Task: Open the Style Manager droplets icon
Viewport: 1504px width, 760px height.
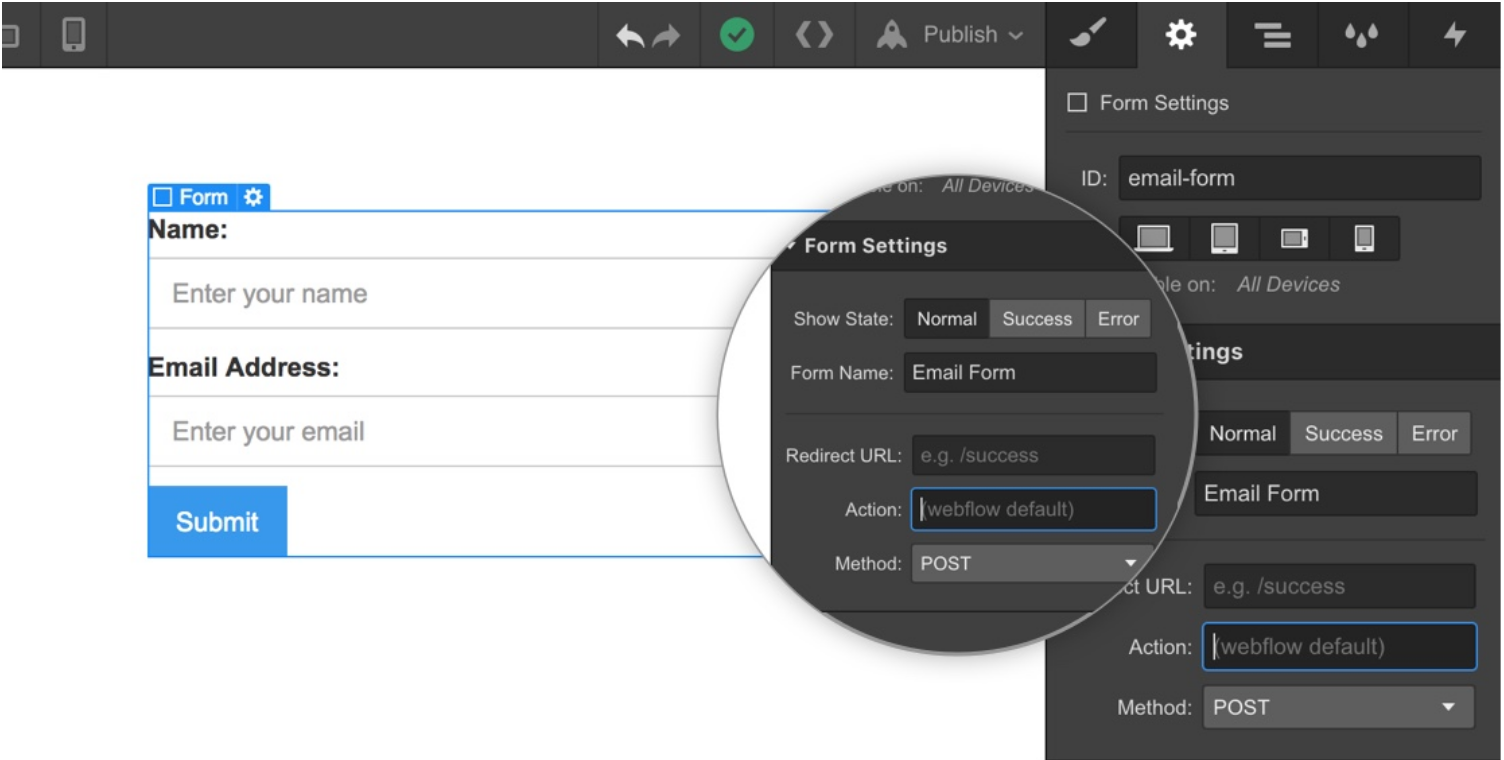Action: [1362, 35]
